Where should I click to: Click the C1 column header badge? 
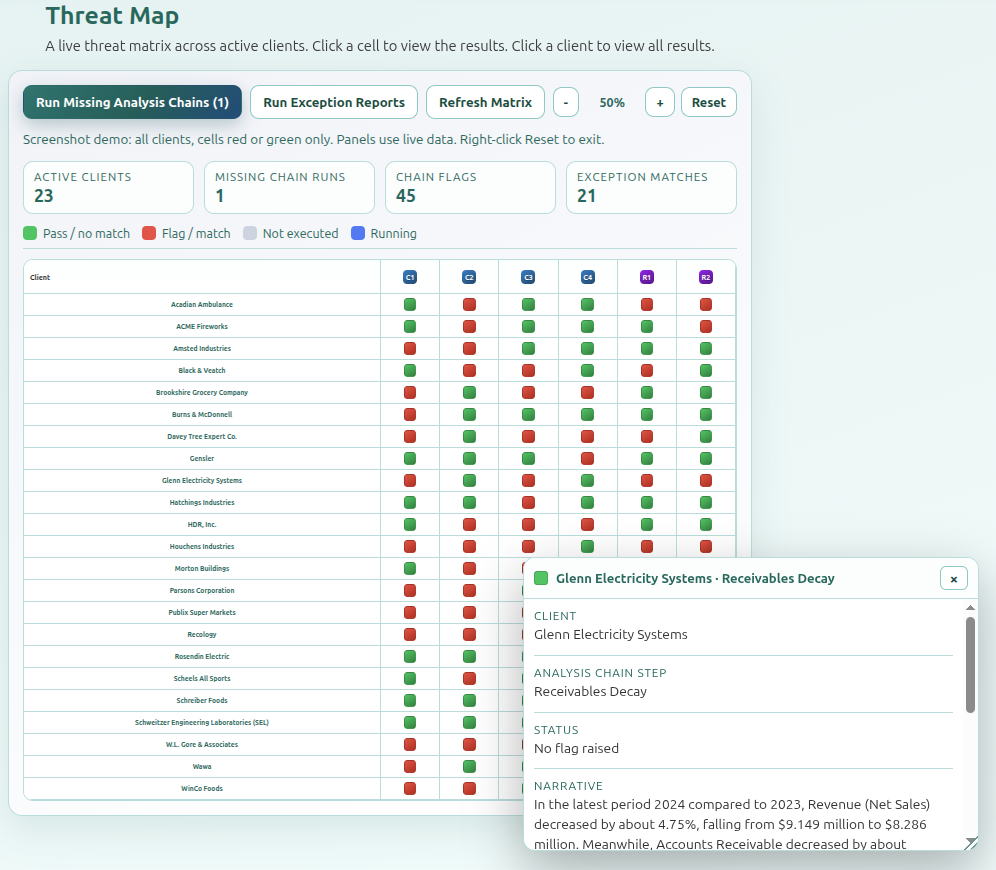click(410, 278)
